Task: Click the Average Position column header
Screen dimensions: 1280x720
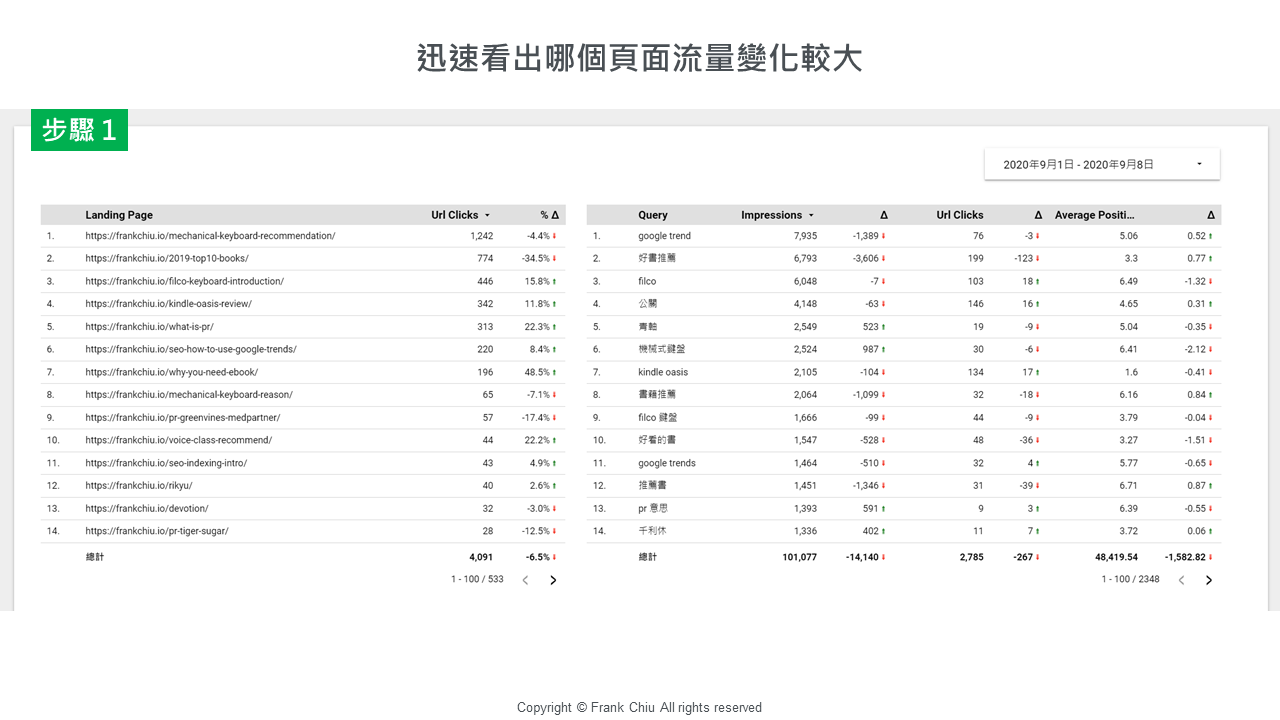Action: (x=1094, y=215)
